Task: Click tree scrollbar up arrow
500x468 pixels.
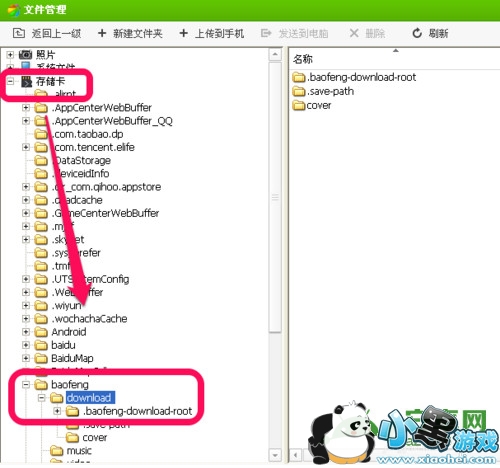Action: click(275, 54)
